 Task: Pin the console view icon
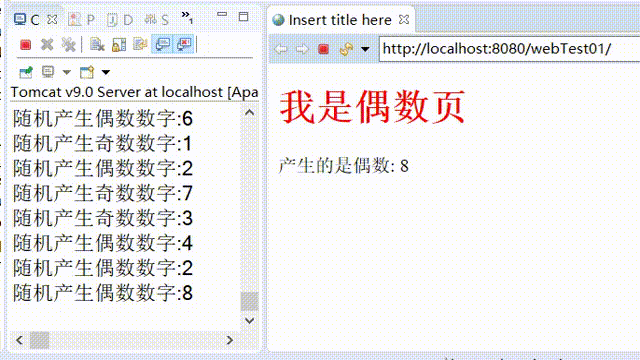26,73
